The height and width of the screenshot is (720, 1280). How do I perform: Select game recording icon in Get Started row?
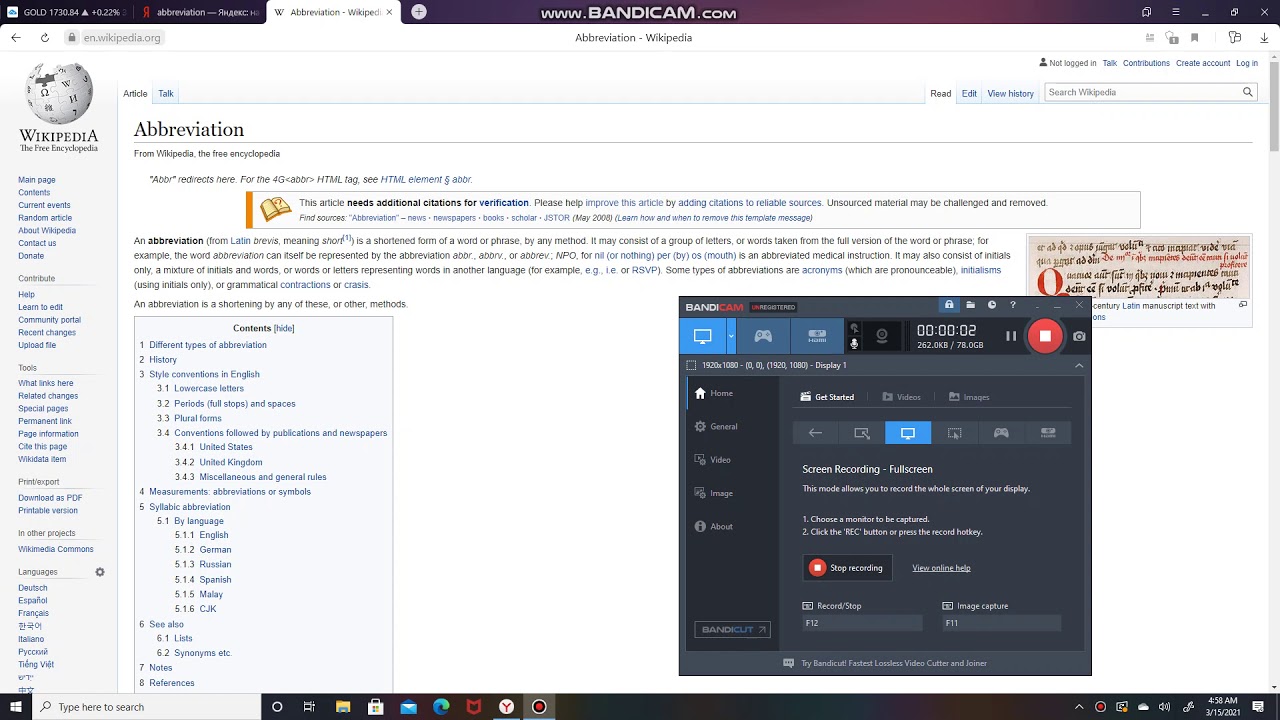(1001, 433)
